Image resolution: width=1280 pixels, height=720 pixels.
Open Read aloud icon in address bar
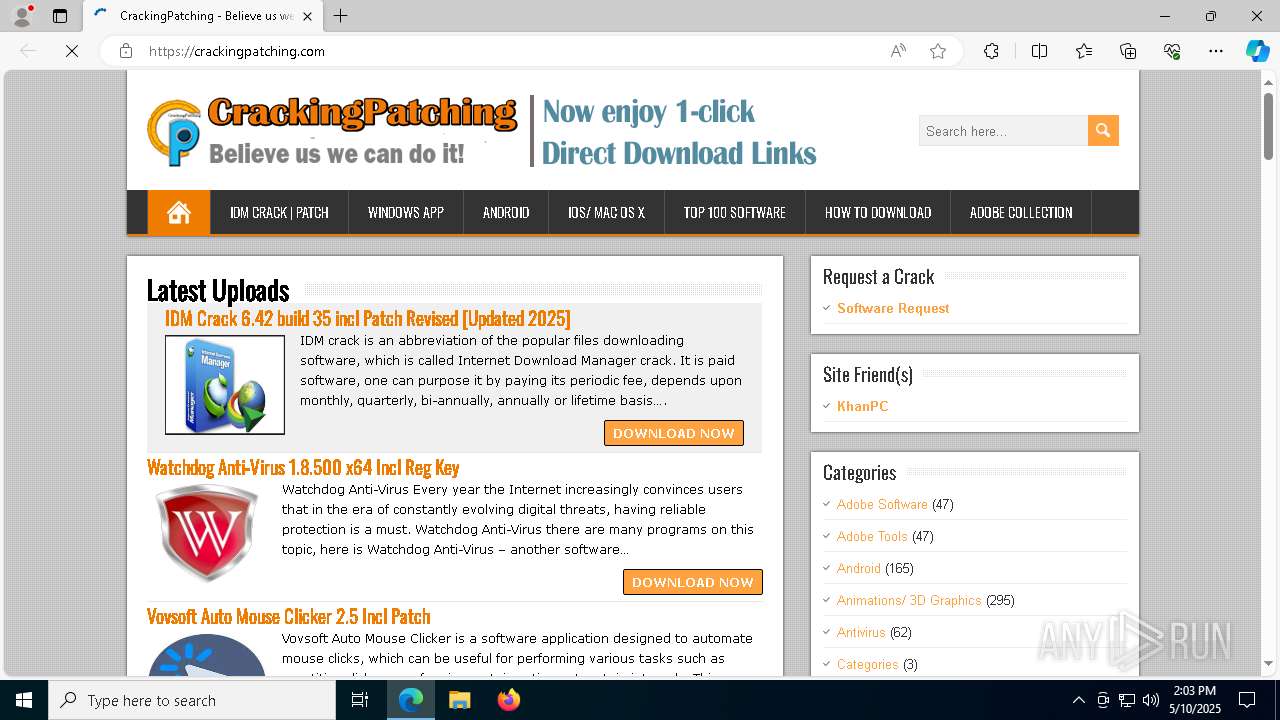pyautogui.click(x=898, y=51)
